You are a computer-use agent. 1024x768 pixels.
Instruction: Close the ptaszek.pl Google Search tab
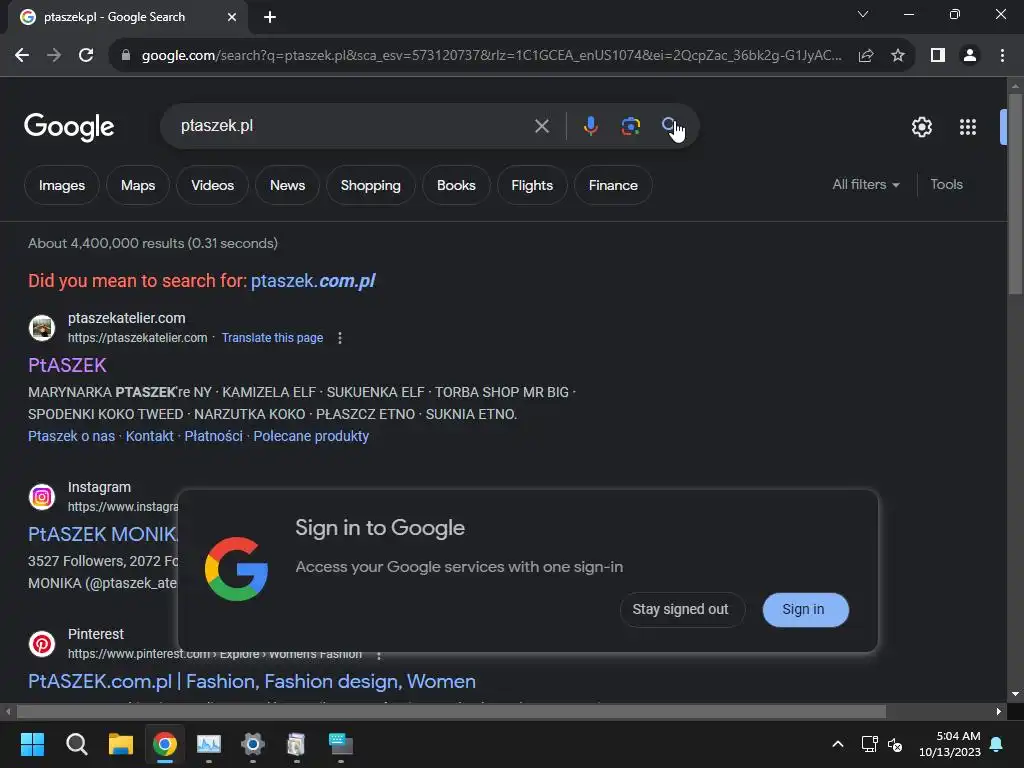(x=232, y=17)
